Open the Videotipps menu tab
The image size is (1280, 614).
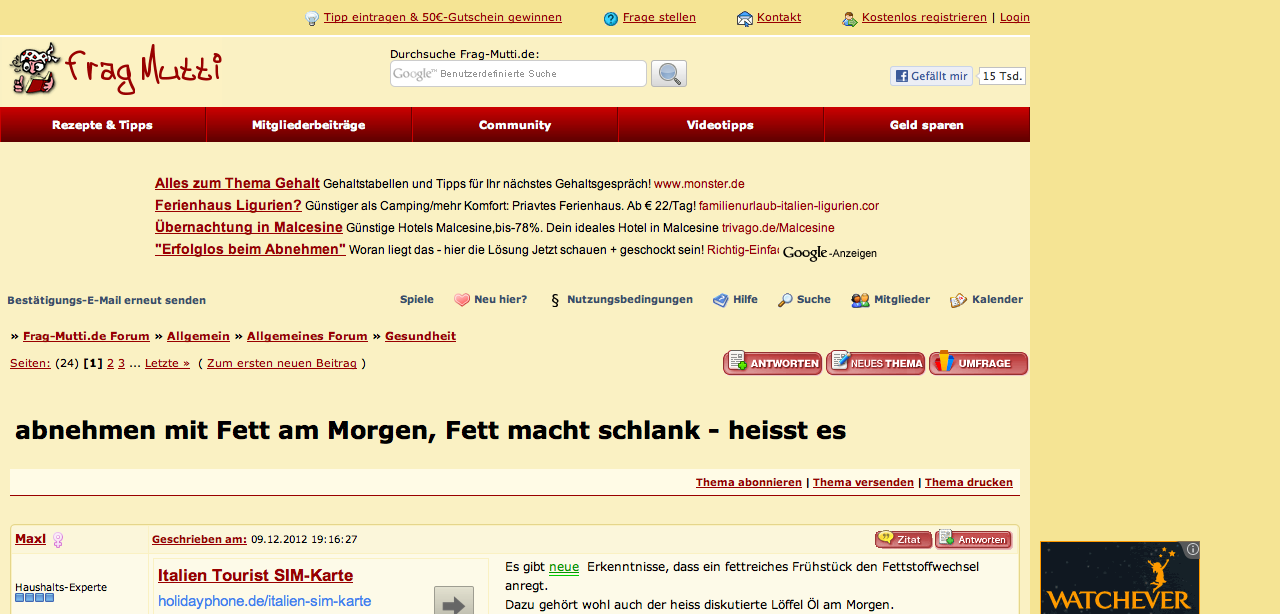[x=720, y=125]
